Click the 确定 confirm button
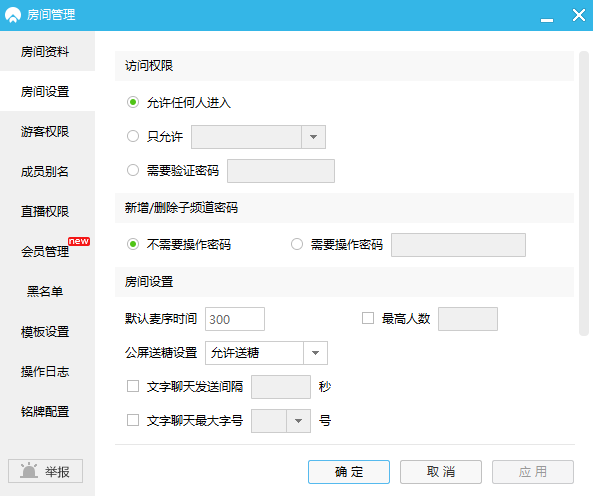 pyautogui.click(x=349, y=472)
